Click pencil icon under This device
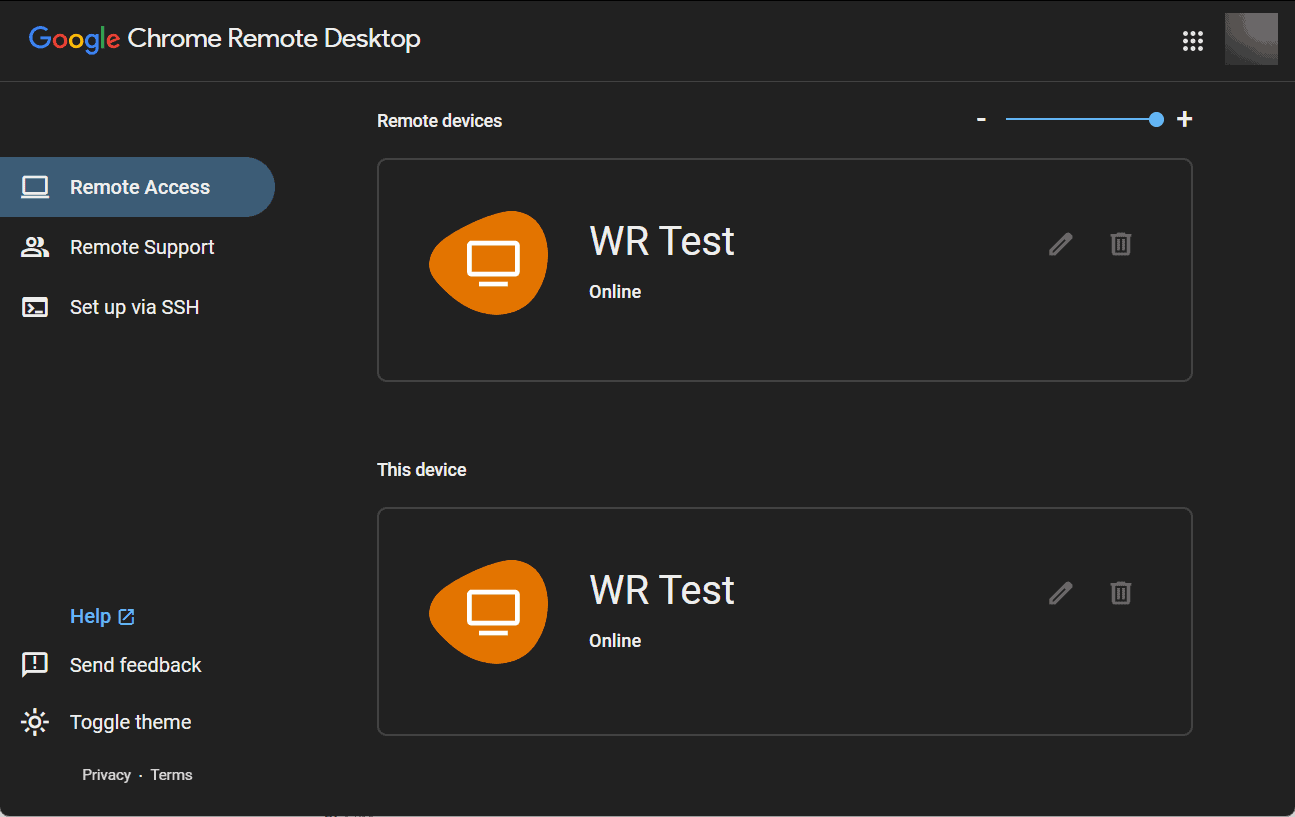The image size is (1295, 817). pos(1060,593)
